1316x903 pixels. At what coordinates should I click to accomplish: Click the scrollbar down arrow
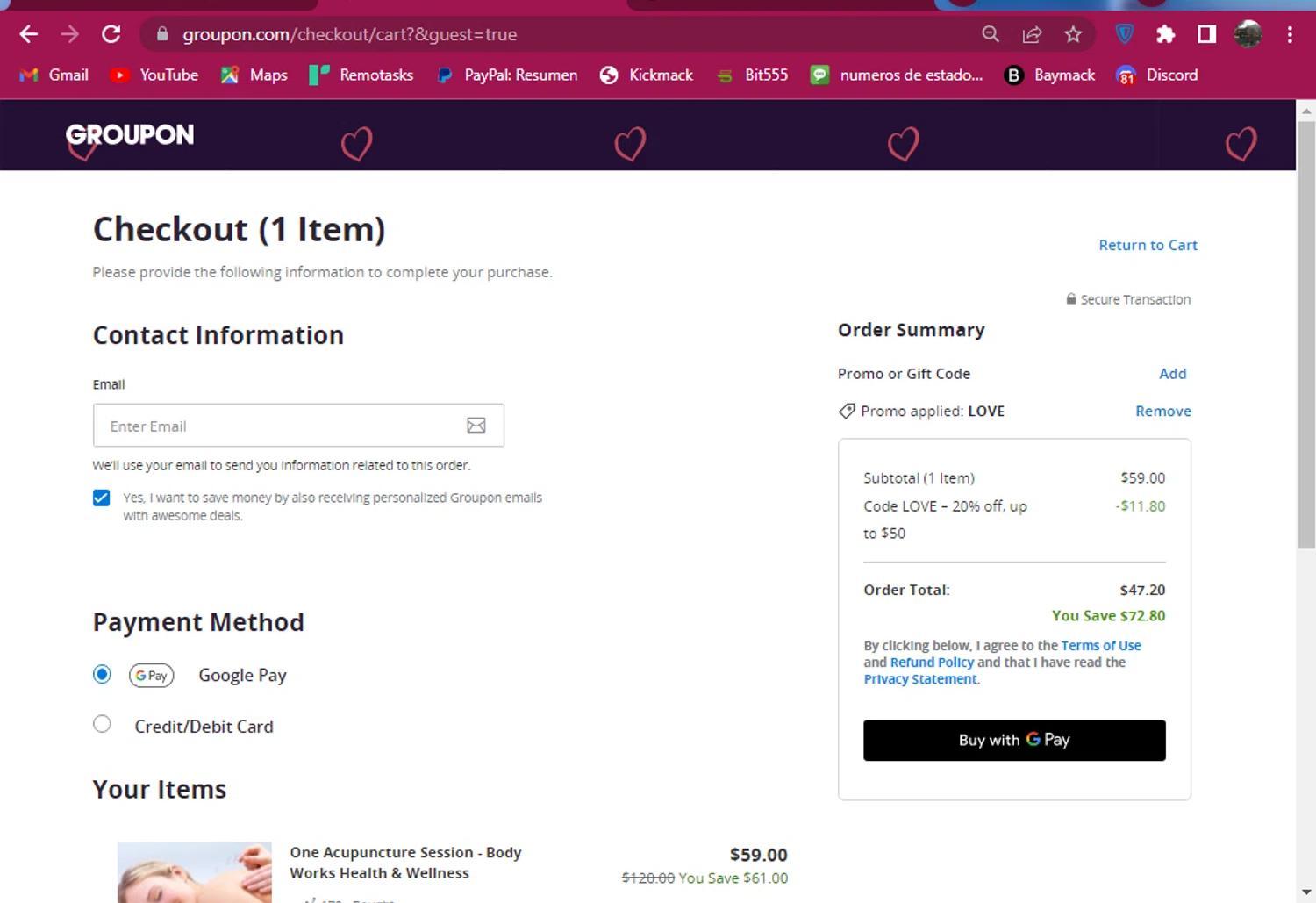click(x=1305, y=892)
